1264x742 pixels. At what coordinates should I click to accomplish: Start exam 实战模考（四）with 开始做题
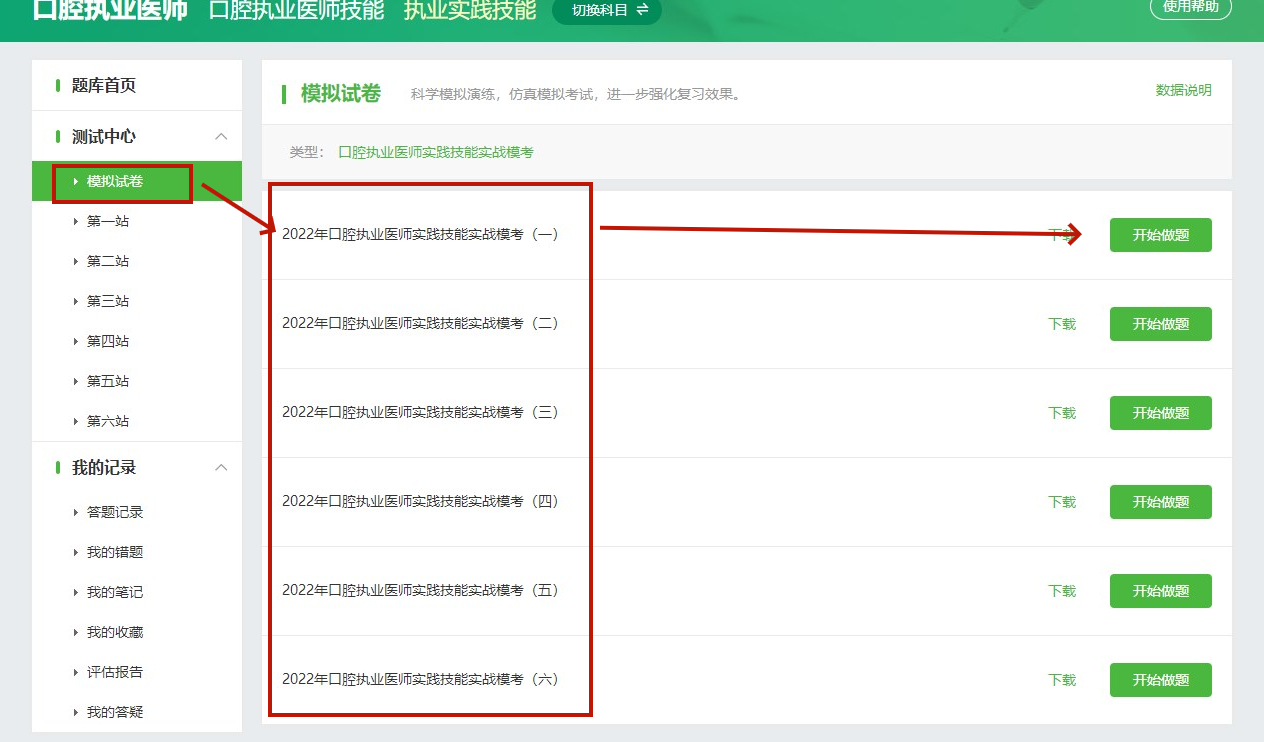pyautogui.click(x=1160, y=502)
